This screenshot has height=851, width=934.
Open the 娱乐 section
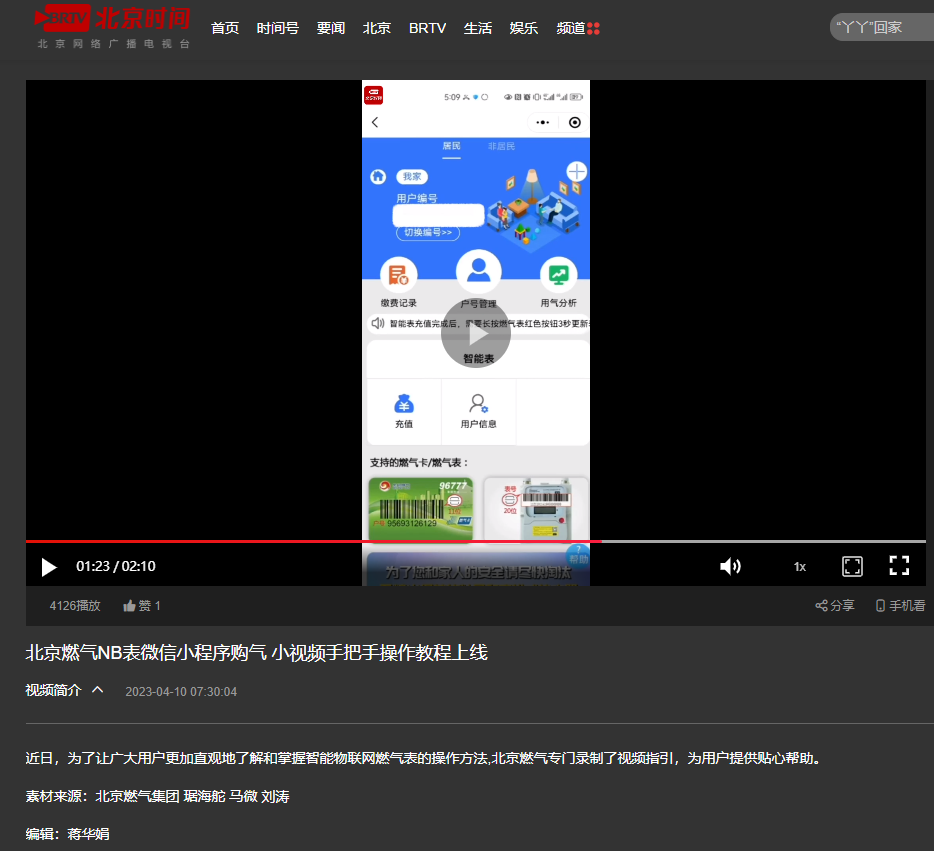[524, 28]
